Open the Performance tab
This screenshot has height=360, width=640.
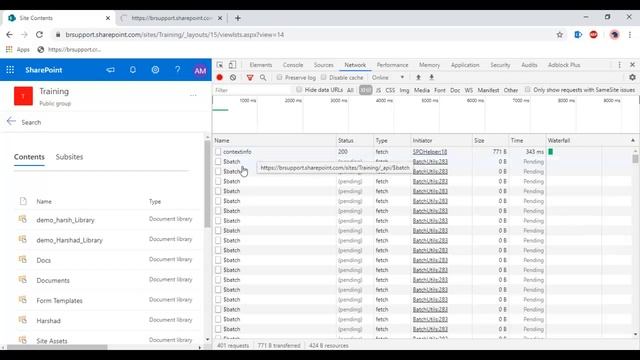392,65
